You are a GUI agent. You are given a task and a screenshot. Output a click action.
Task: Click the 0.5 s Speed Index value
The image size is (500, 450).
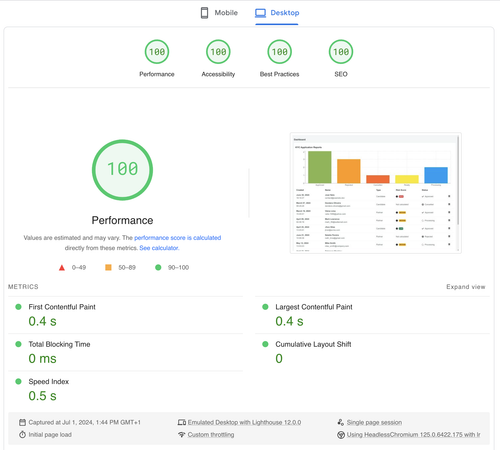[x=42, y=396]
